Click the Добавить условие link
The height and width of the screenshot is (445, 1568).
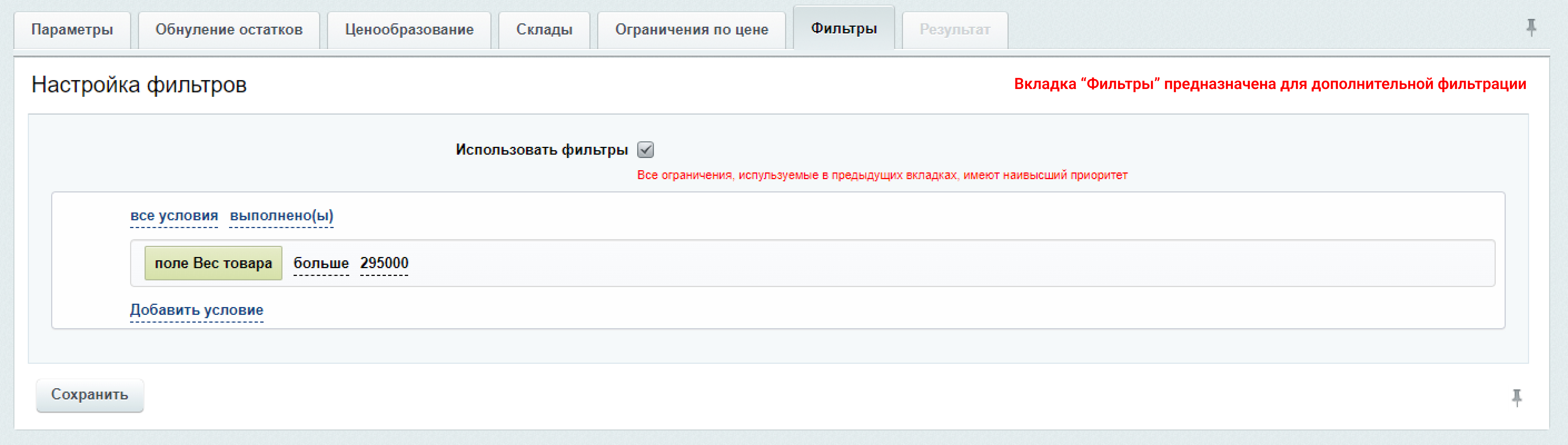pos(196,310)
